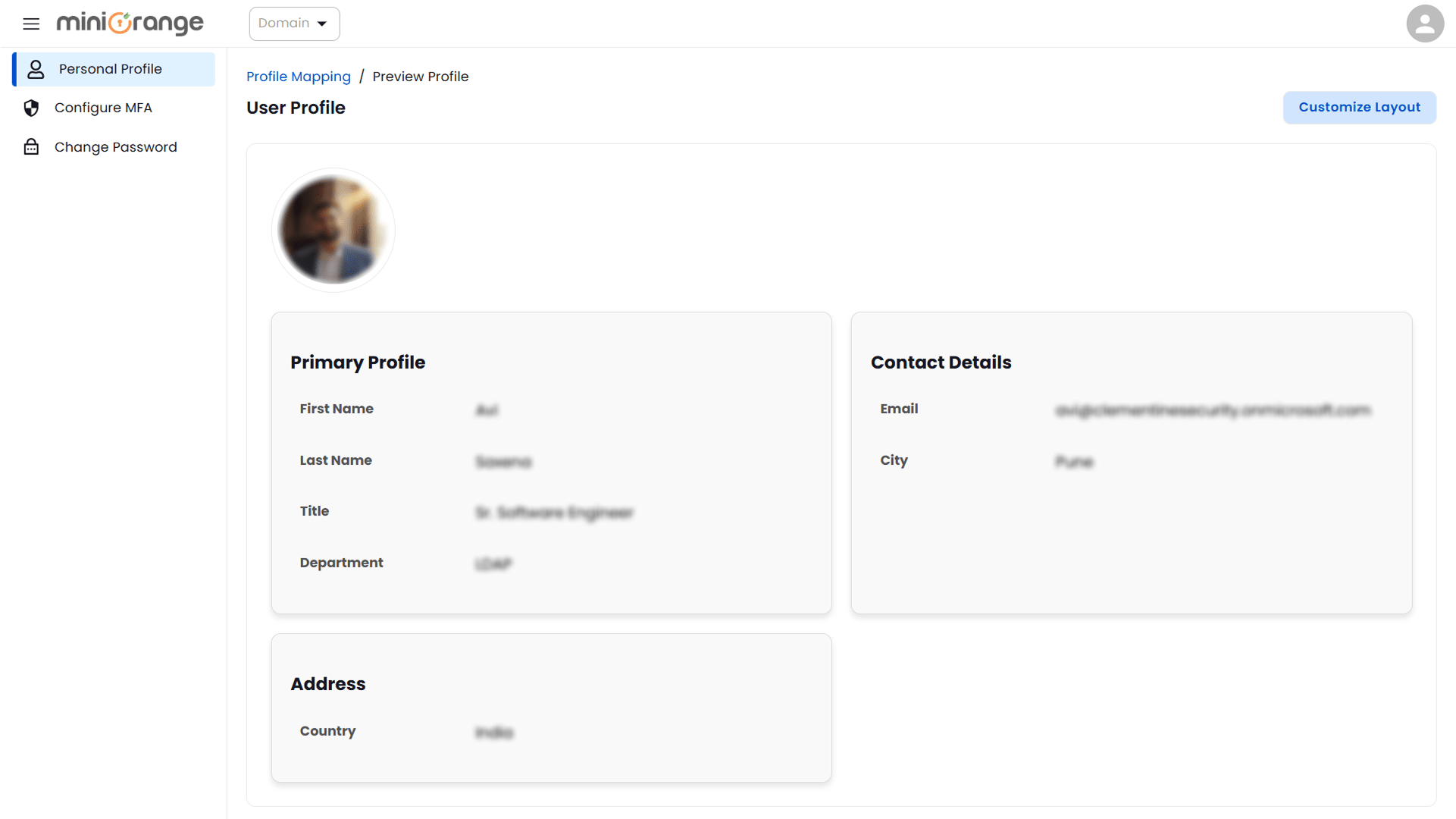Select Change Password from the sidebar
Screen dimensions: 1456x819
(116, 146)
